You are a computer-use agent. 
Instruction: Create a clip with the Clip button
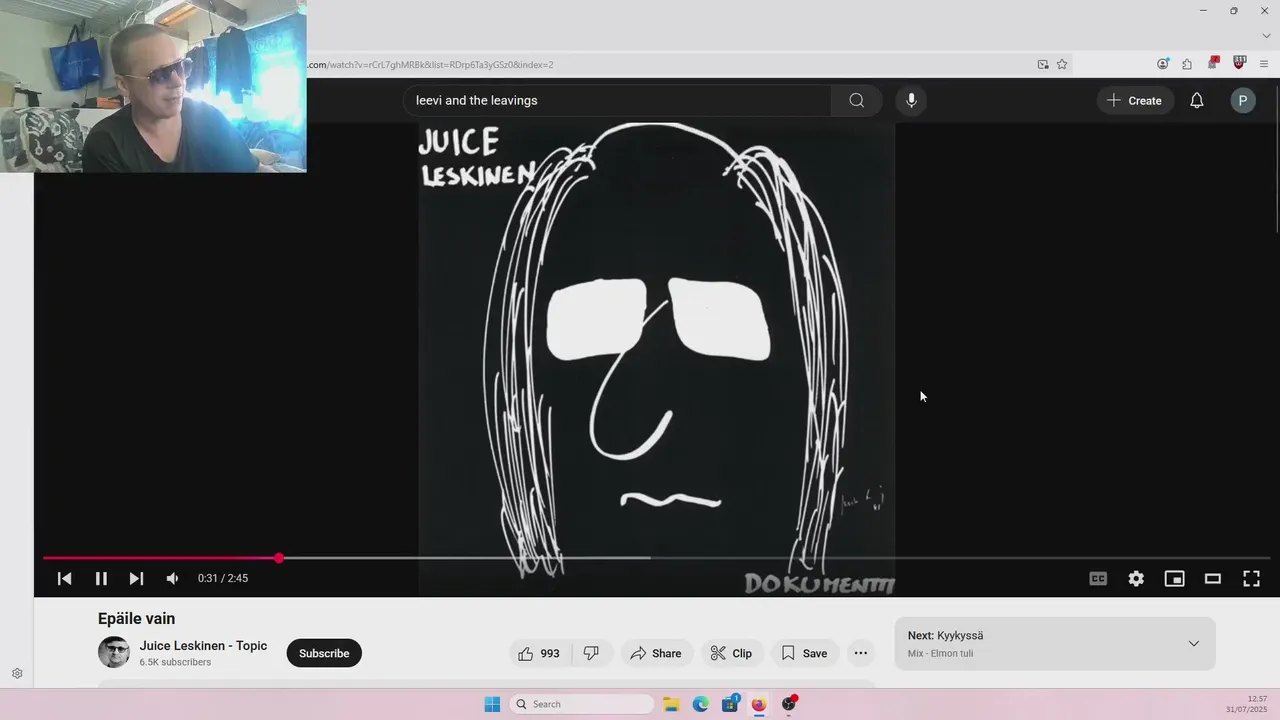pyautogui.click(x=731, y=653)
